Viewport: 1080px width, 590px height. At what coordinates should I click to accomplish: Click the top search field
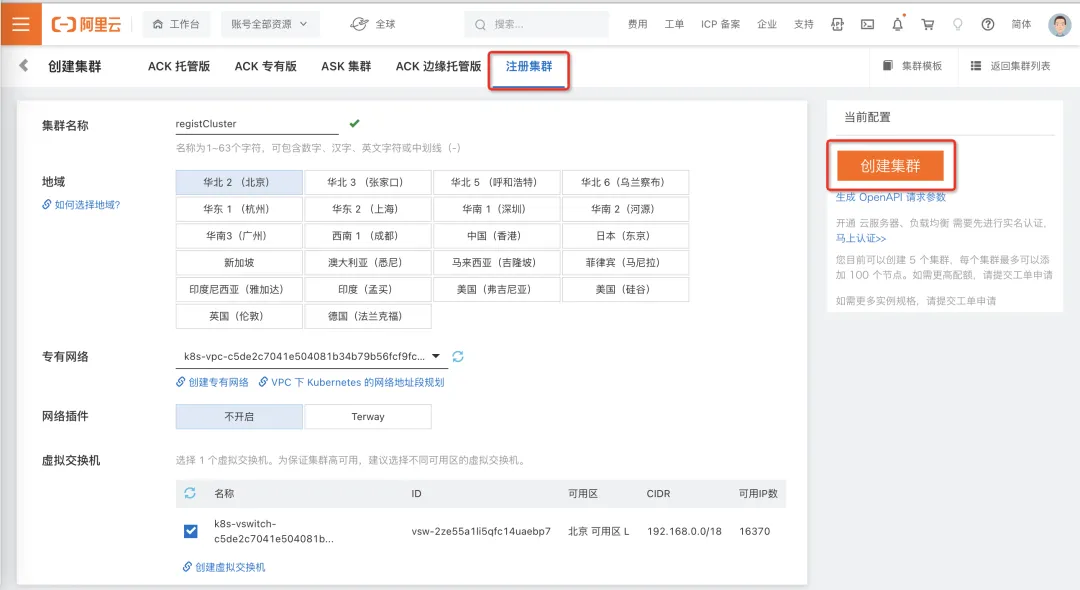[x=537, y=24]
